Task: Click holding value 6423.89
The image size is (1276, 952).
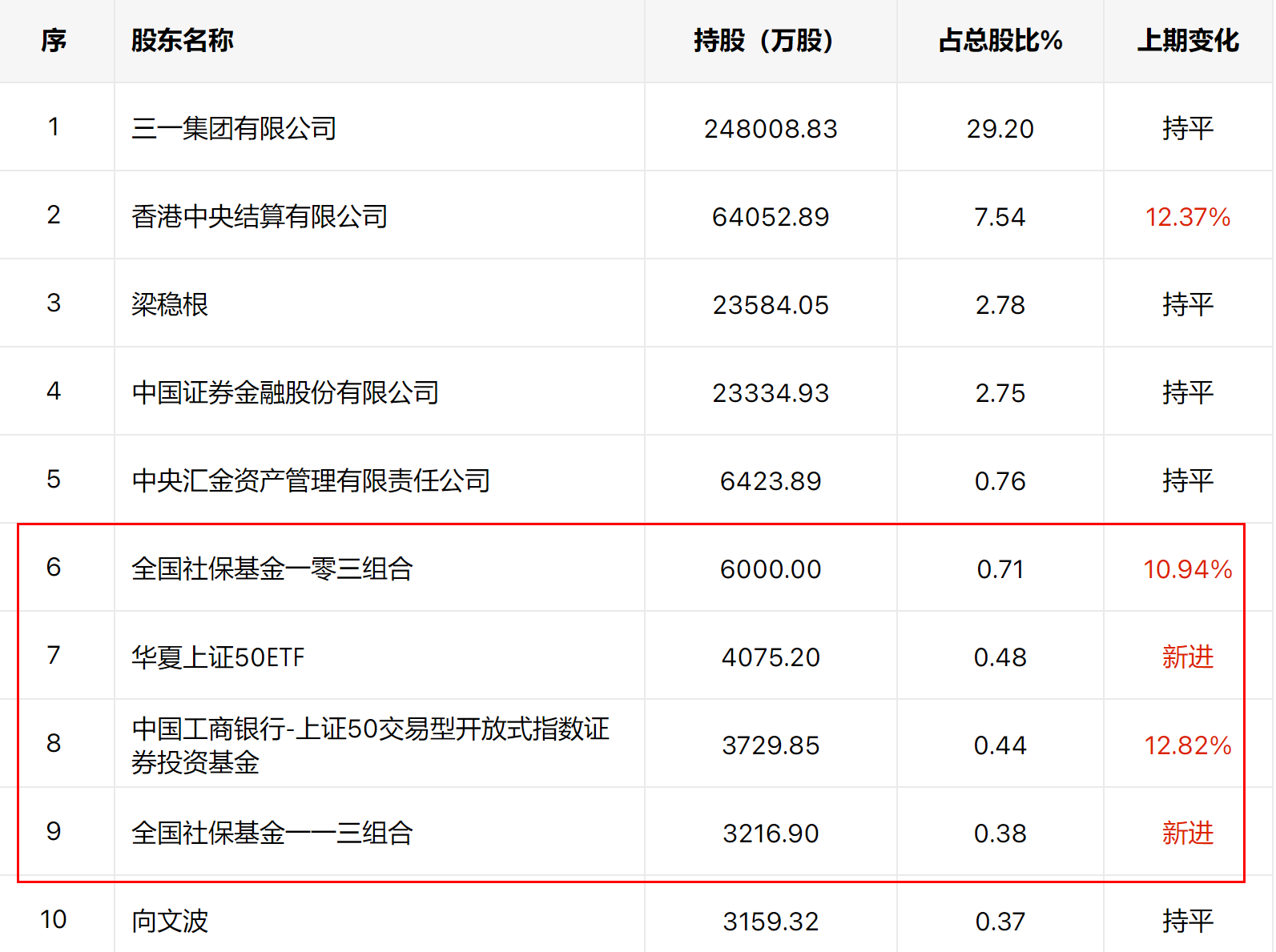Action: point(771,481)
